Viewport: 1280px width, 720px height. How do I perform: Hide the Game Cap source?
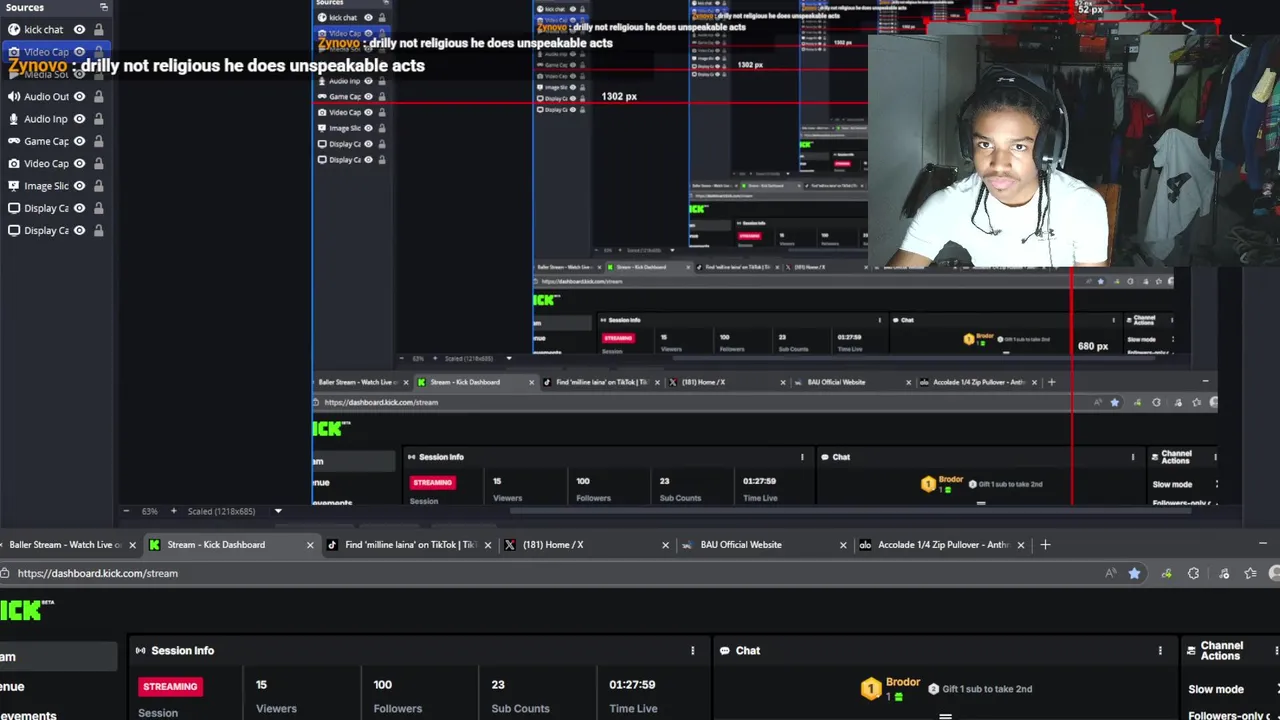(x=79, y=141)
